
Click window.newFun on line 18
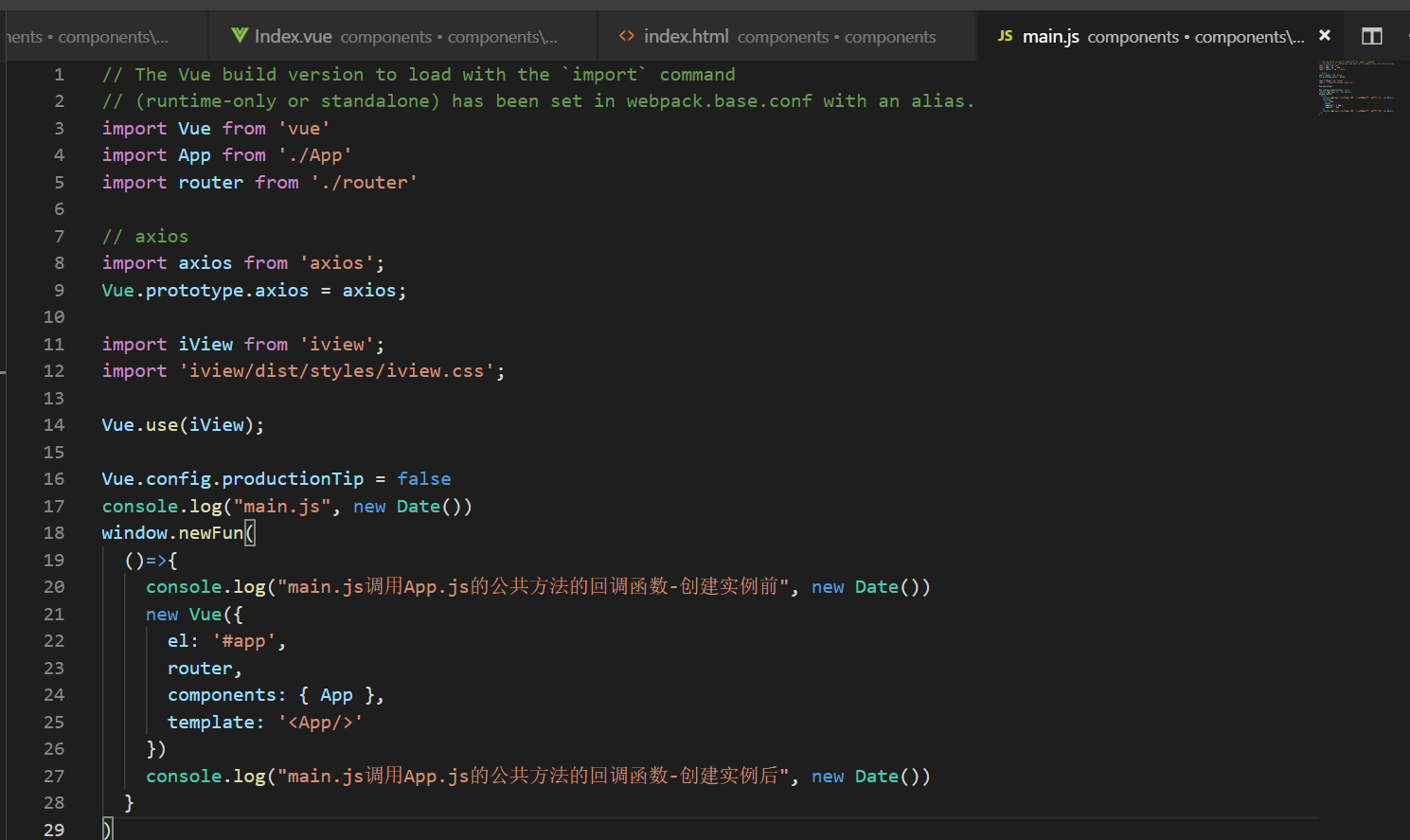pos(173,532)
